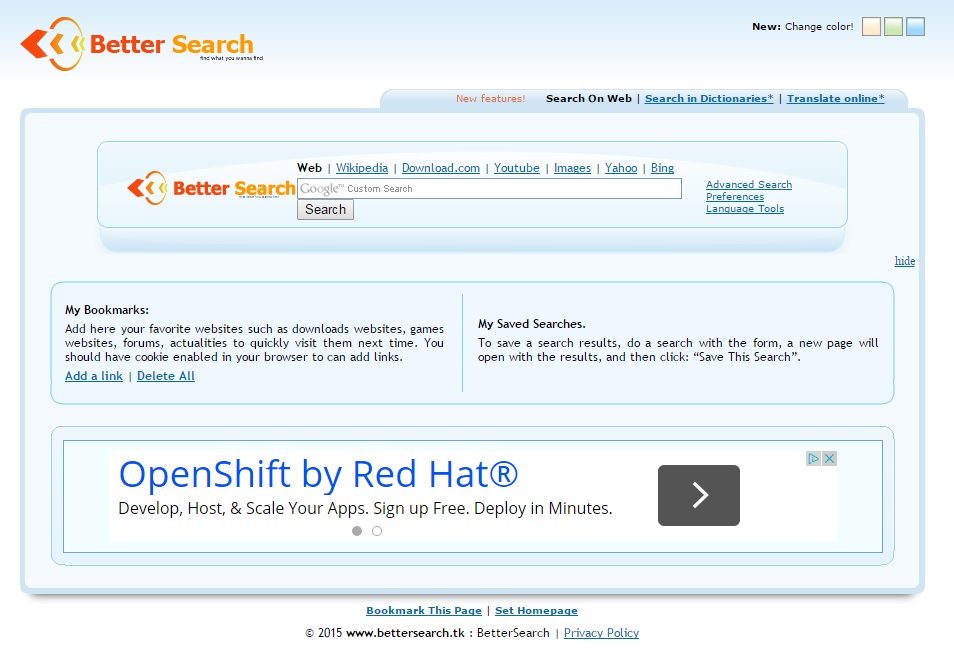Click Add a link under My Bookmarks
The width and height of the screenshot is (954, 652).
(94, 376)
